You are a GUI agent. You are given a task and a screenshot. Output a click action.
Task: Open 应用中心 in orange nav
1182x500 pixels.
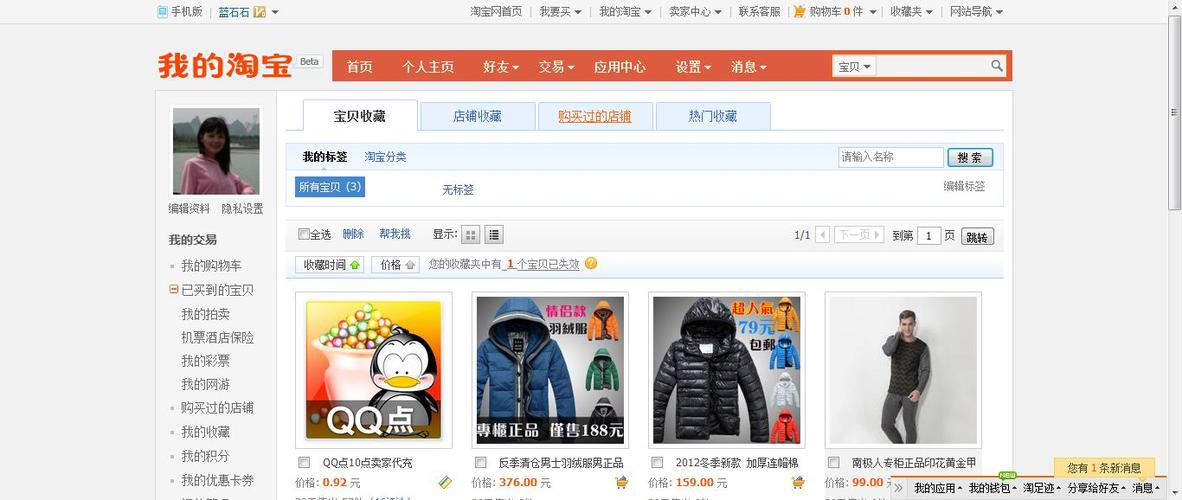620,66
